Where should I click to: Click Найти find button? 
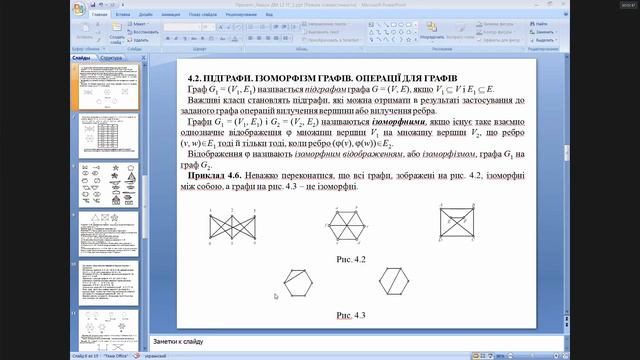point(539,24)
